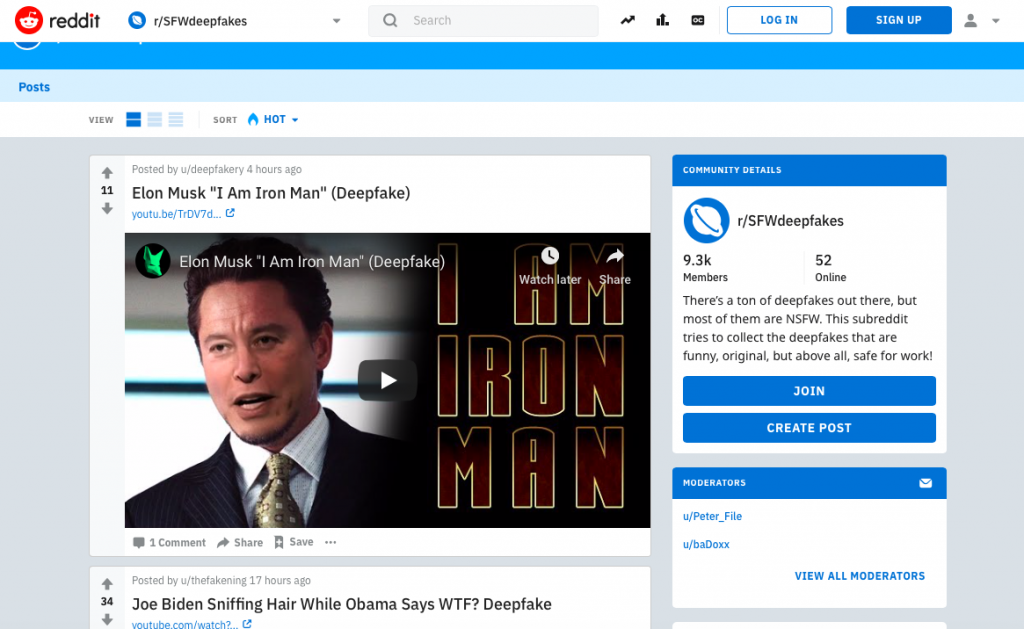Open the Joe Biden Sniffing Hair post title
The height and width of the screenshot is (629, 1024).
coord(342,604)
